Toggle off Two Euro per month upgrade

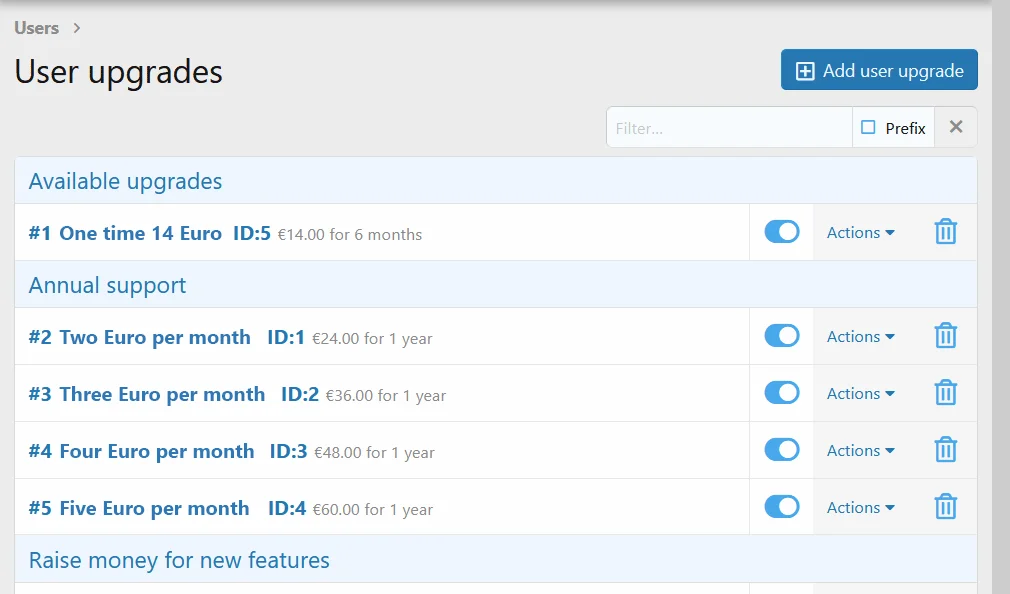782,336
